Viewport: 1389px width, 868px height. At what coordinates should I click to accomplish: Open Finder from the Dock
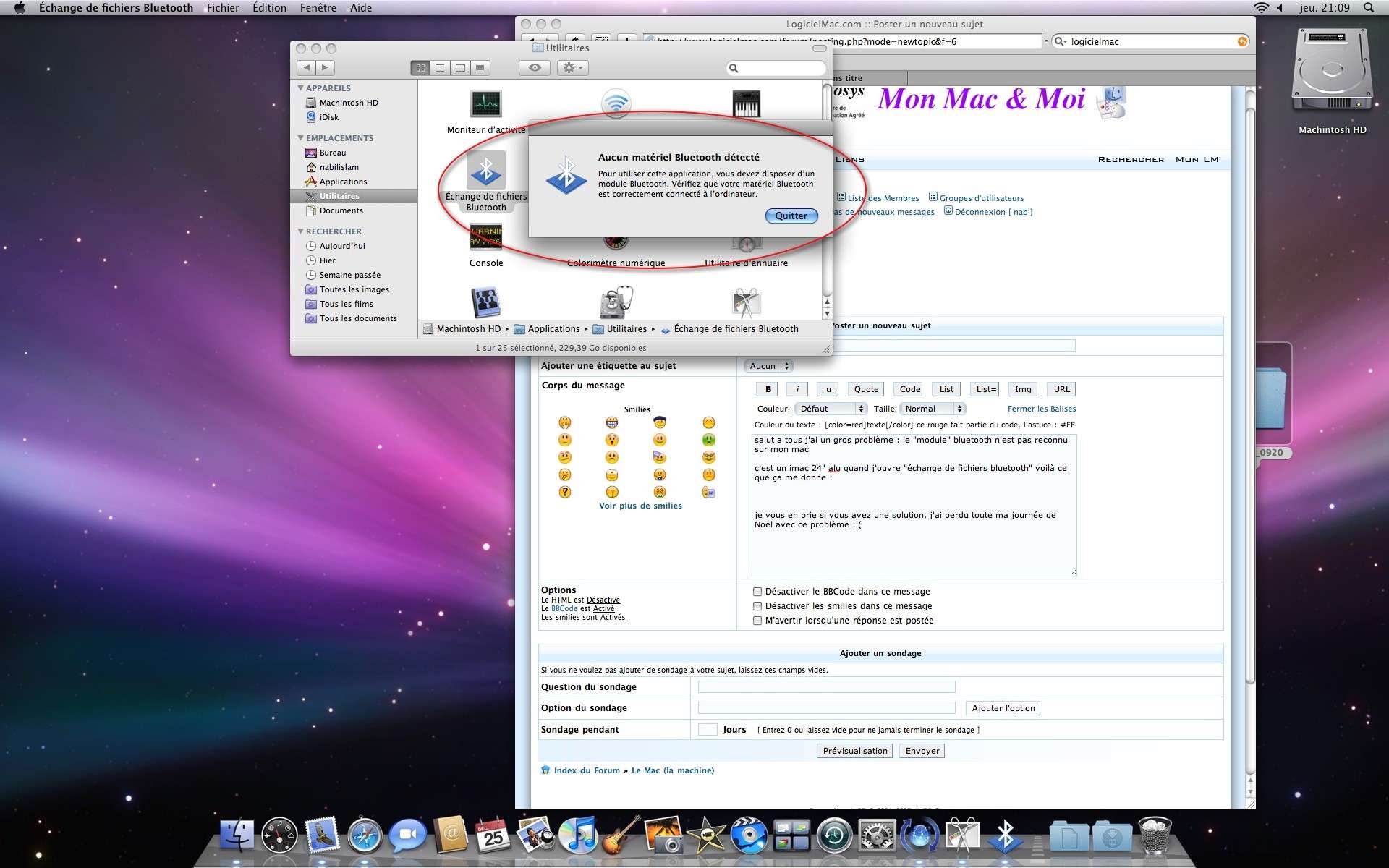coord(237,836)
